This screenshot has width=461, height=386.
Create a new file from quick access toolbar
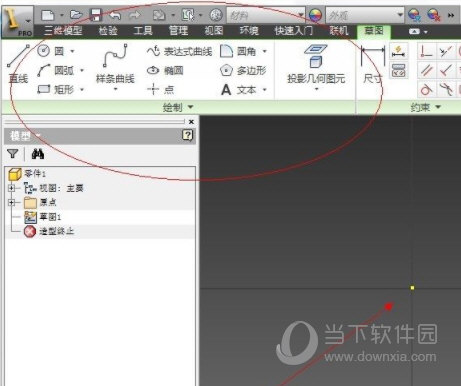(48, 15)
